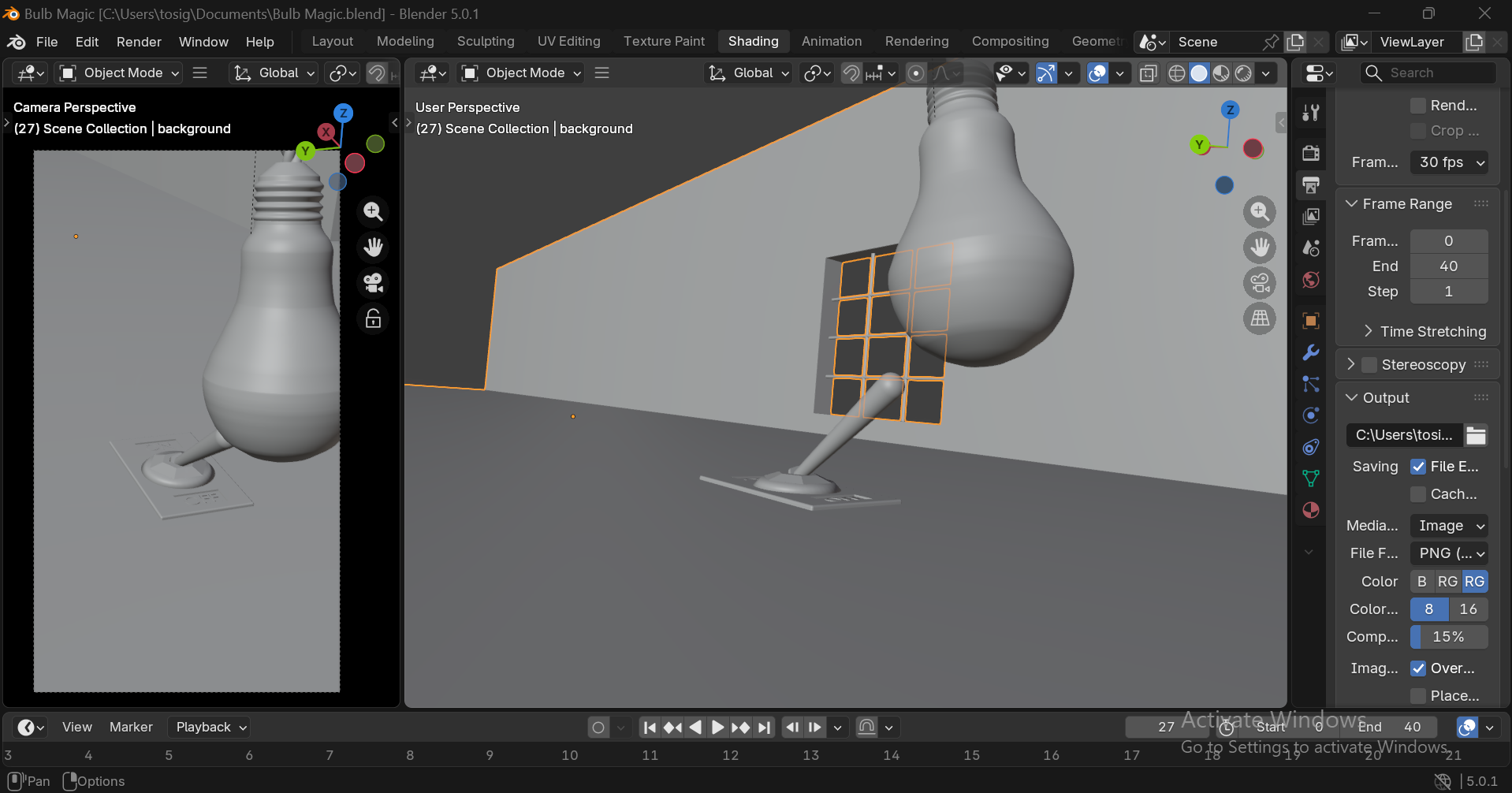
Task: Click the lock camera icon in left viewport
Action: click(x=373, y=318)
